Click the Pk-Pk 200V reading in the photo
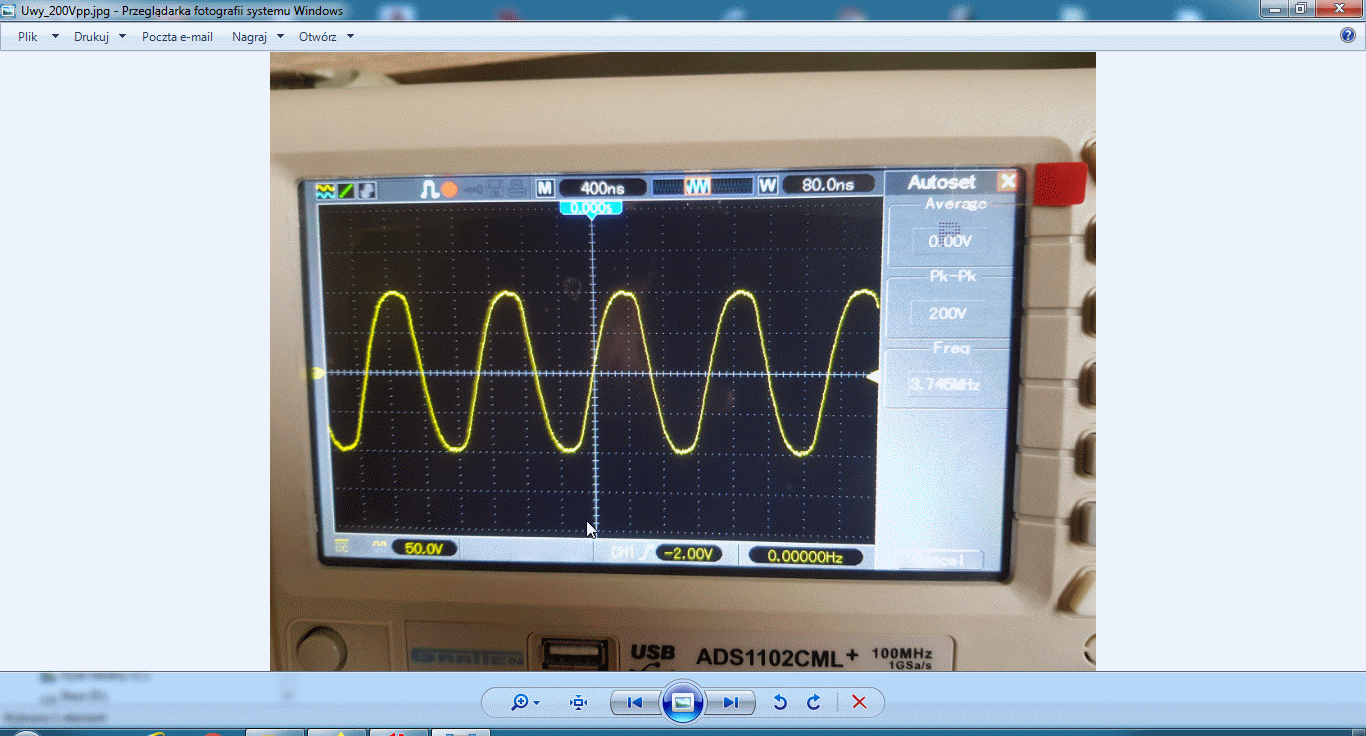 point(946,313)
